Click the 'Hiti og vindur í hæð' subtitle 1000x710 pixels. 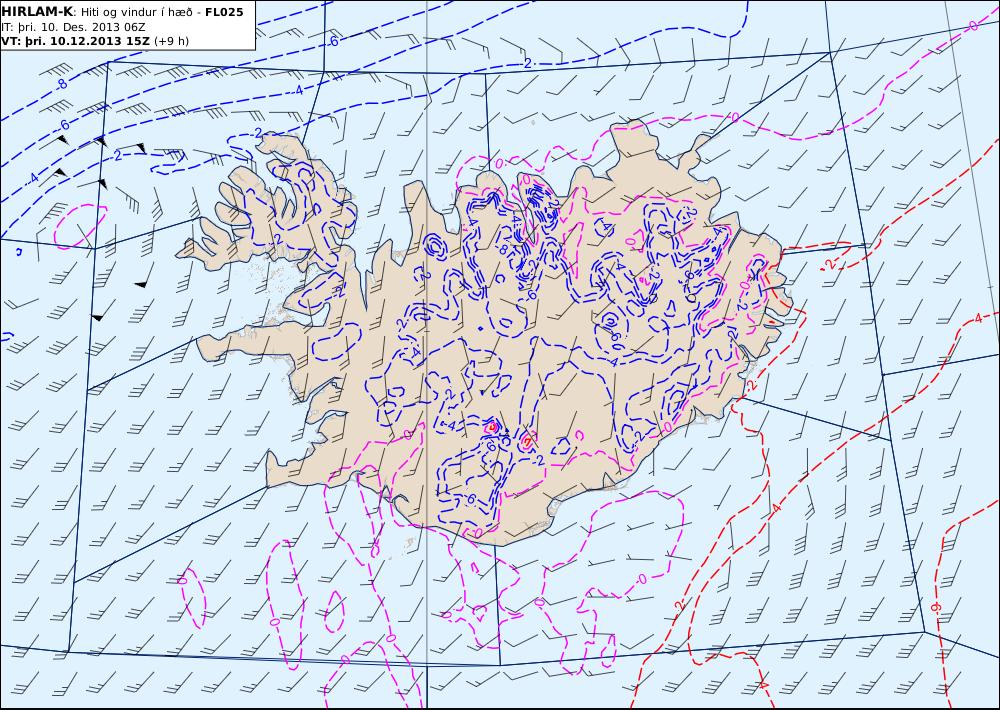click(x=136, y=12)
